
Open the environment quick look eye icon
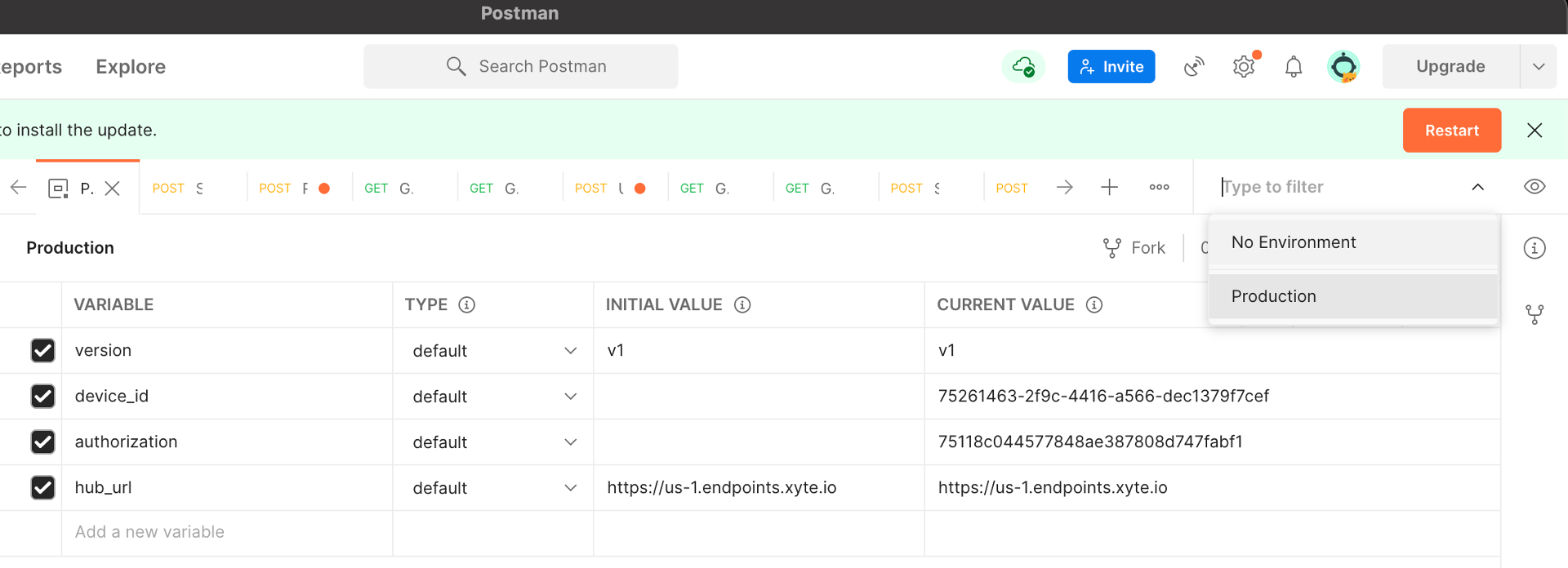(x=1535, y=187)
